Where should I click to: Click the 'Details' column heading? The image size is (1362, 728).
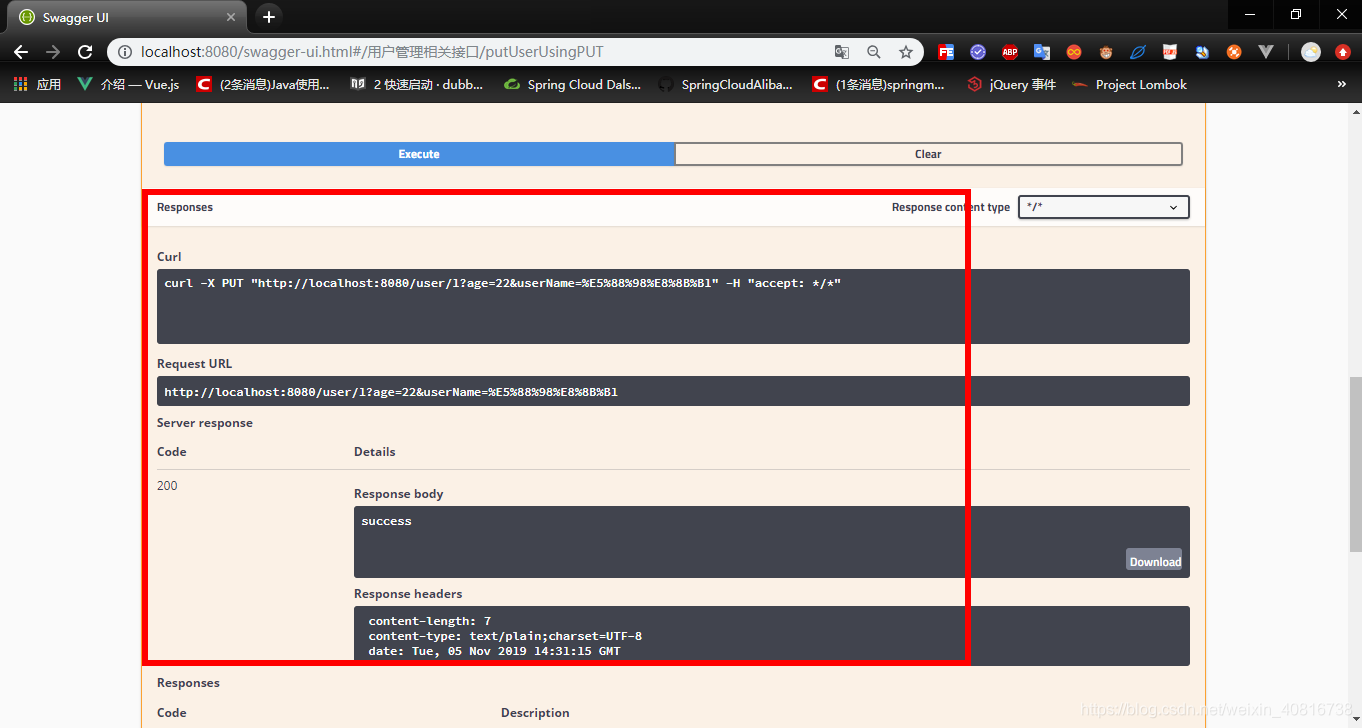(375, 452)
